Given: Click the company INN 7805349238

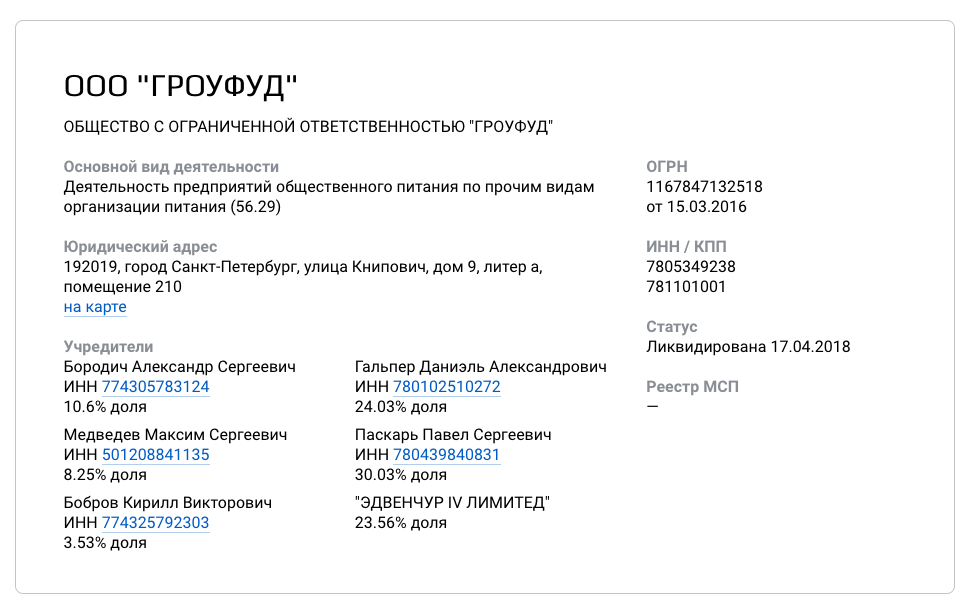Looking at the screenshot, I should click(691, 267).
